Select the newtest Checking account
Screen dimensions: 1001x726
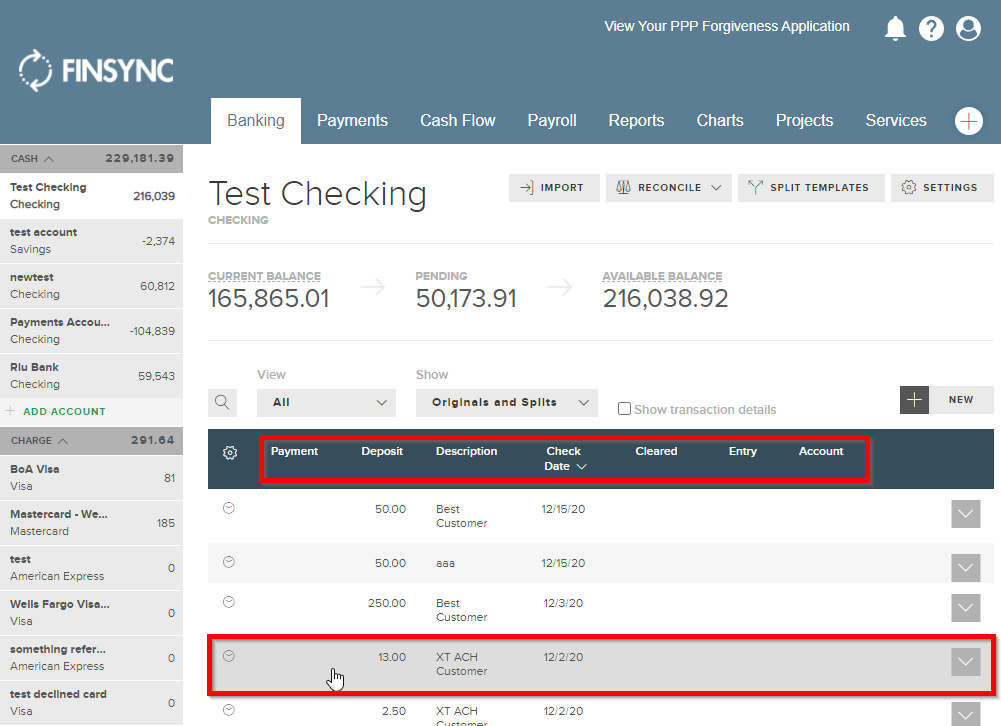pyautogui.click(x=91, y=285)
